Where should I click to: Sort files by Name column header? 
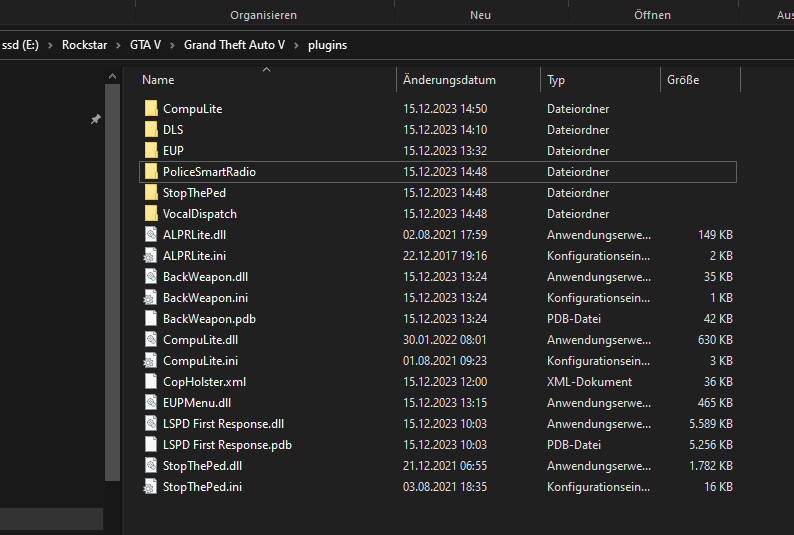[x=158, y=80]
